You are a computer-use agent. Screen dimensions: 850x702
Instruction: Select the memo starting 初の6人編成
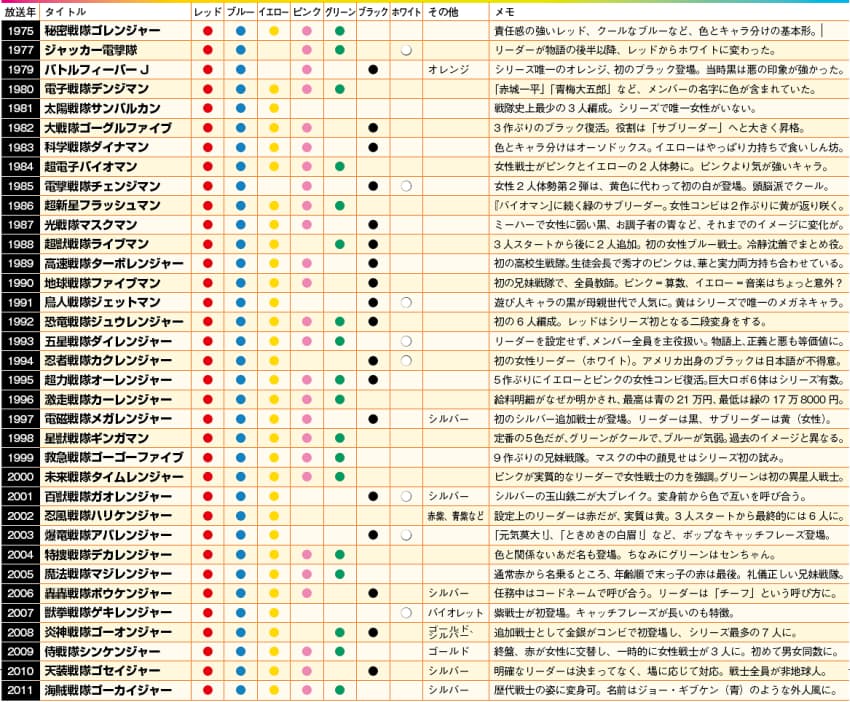(x=629, y=322)
